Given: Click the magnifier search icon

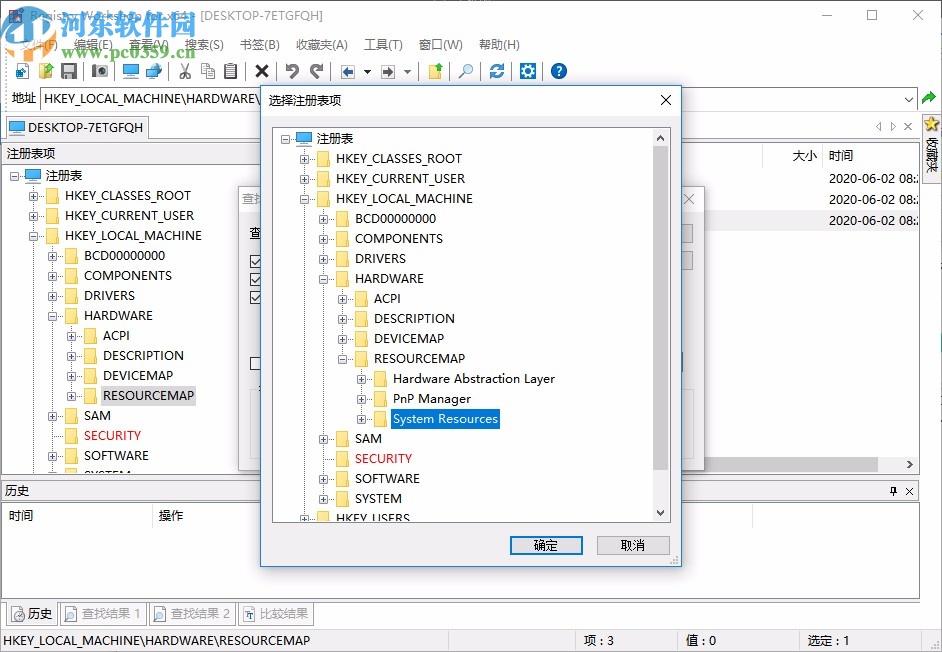Looking at the screenshot, I should (x=466, y=72).
